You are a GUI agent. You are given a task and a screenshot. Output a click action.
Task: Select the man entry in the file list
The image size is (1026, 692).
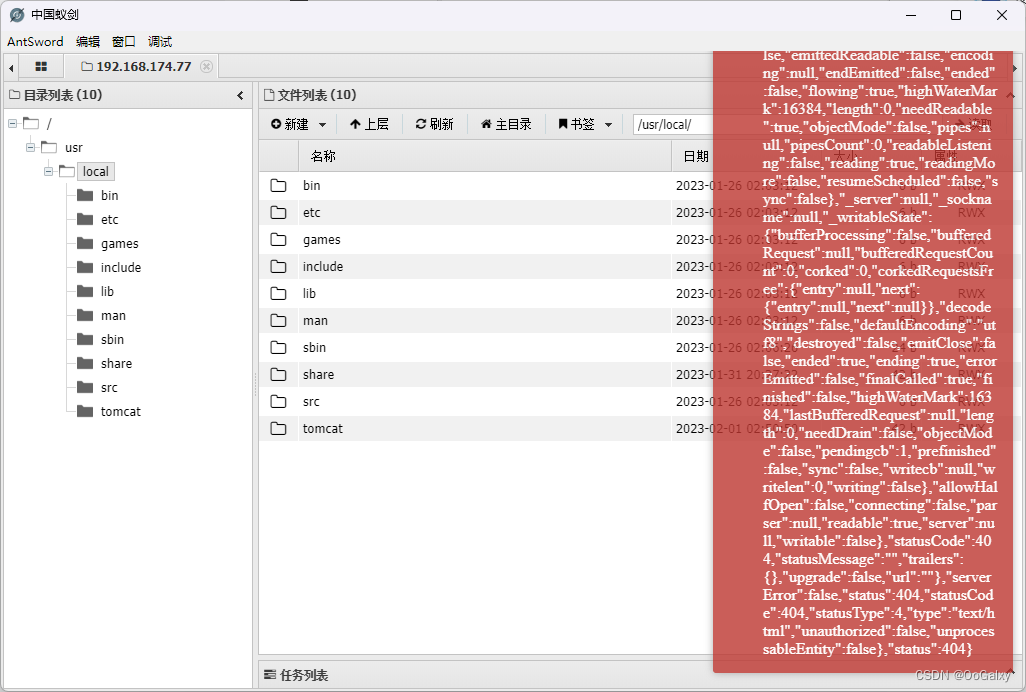315,320
